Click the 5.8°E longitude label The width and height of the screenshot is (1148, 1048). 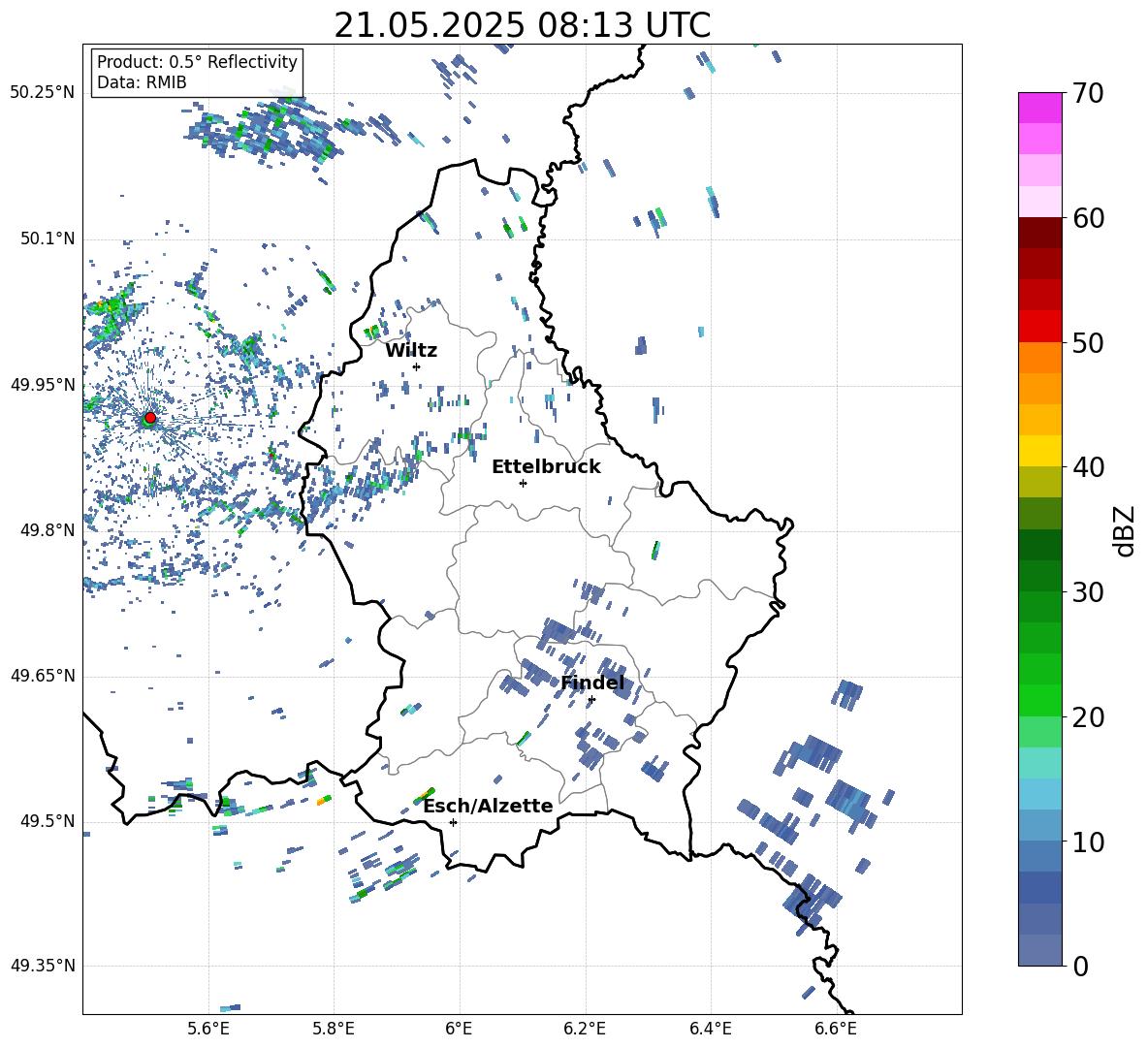[x=334, y=1029]
